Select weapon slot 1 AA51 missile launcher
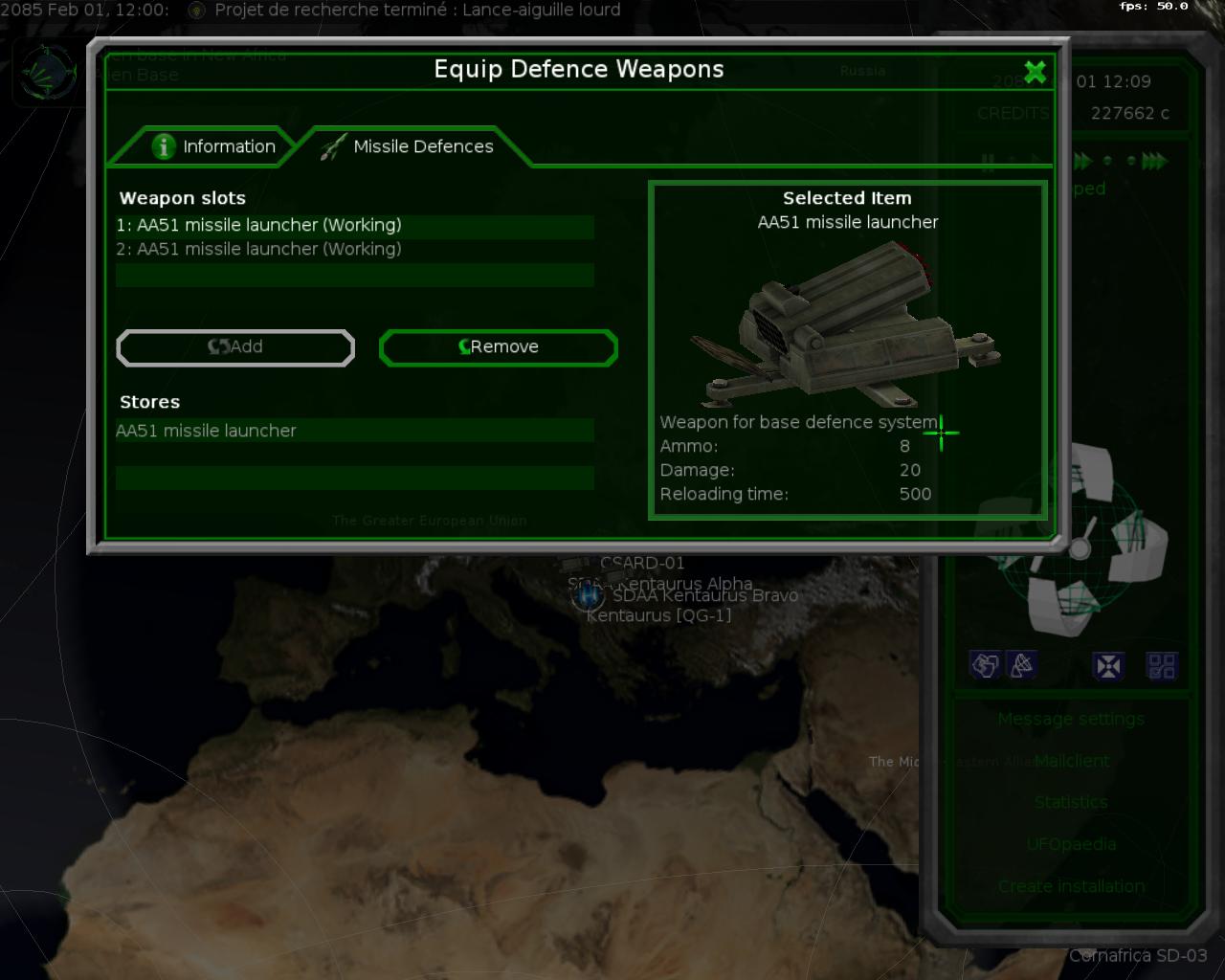Image resolution: width=1225 pixels, height=980 pixels. pos(355,226)
